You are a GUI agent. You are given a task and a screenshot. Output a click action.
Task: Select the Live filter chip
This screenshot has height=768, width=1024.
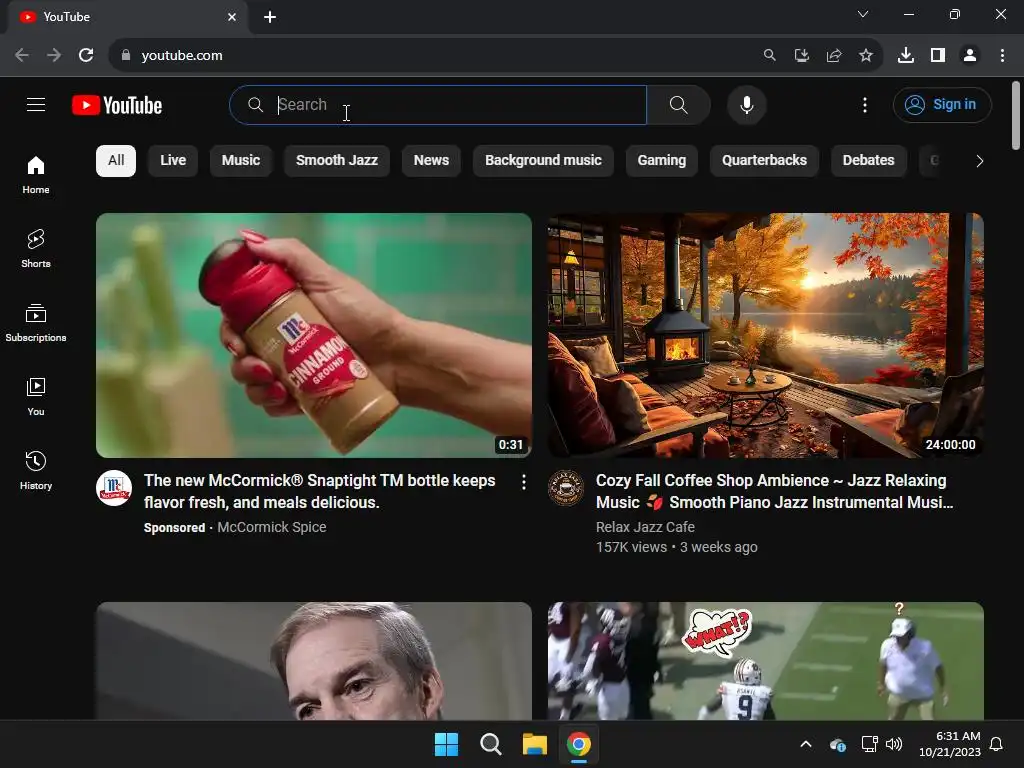coord(173,161)
